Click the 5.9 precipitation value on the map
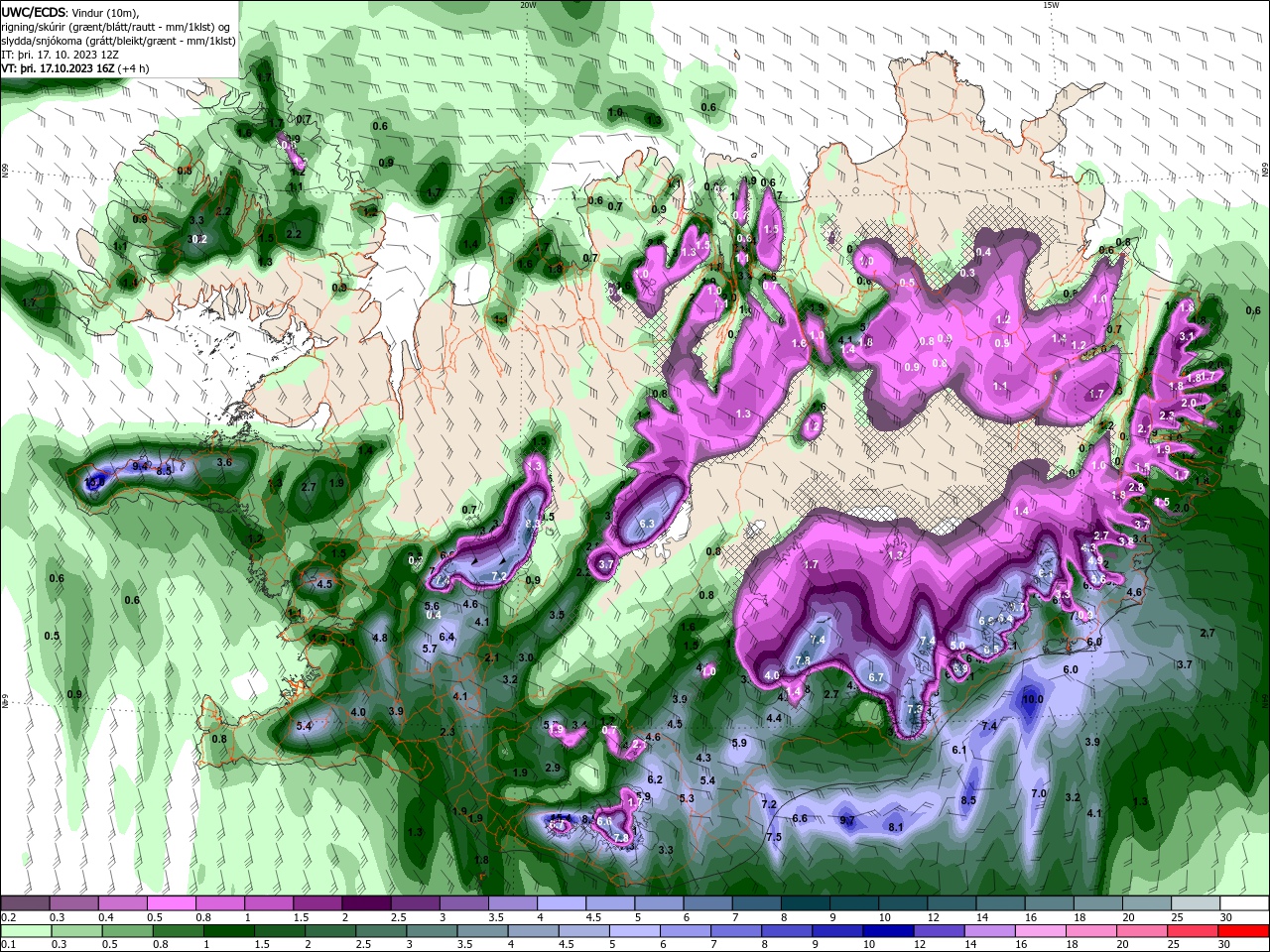 coord(738,743)
